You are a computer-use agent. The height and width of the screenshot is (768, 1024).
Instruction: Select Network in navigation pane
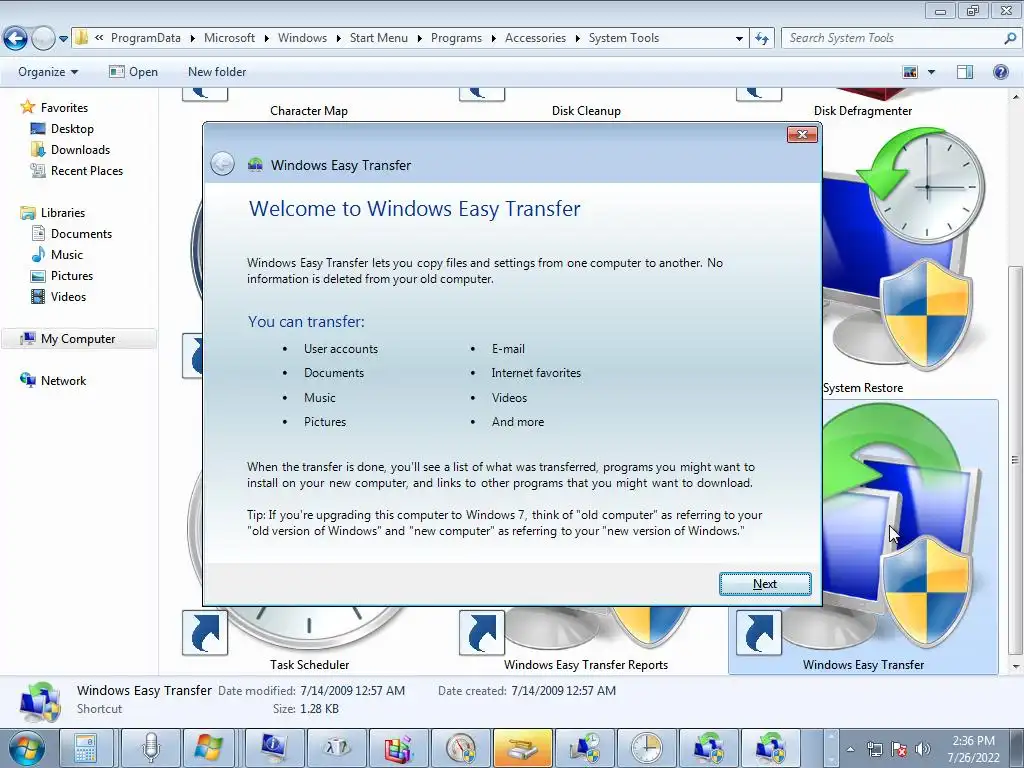point(63,381)
